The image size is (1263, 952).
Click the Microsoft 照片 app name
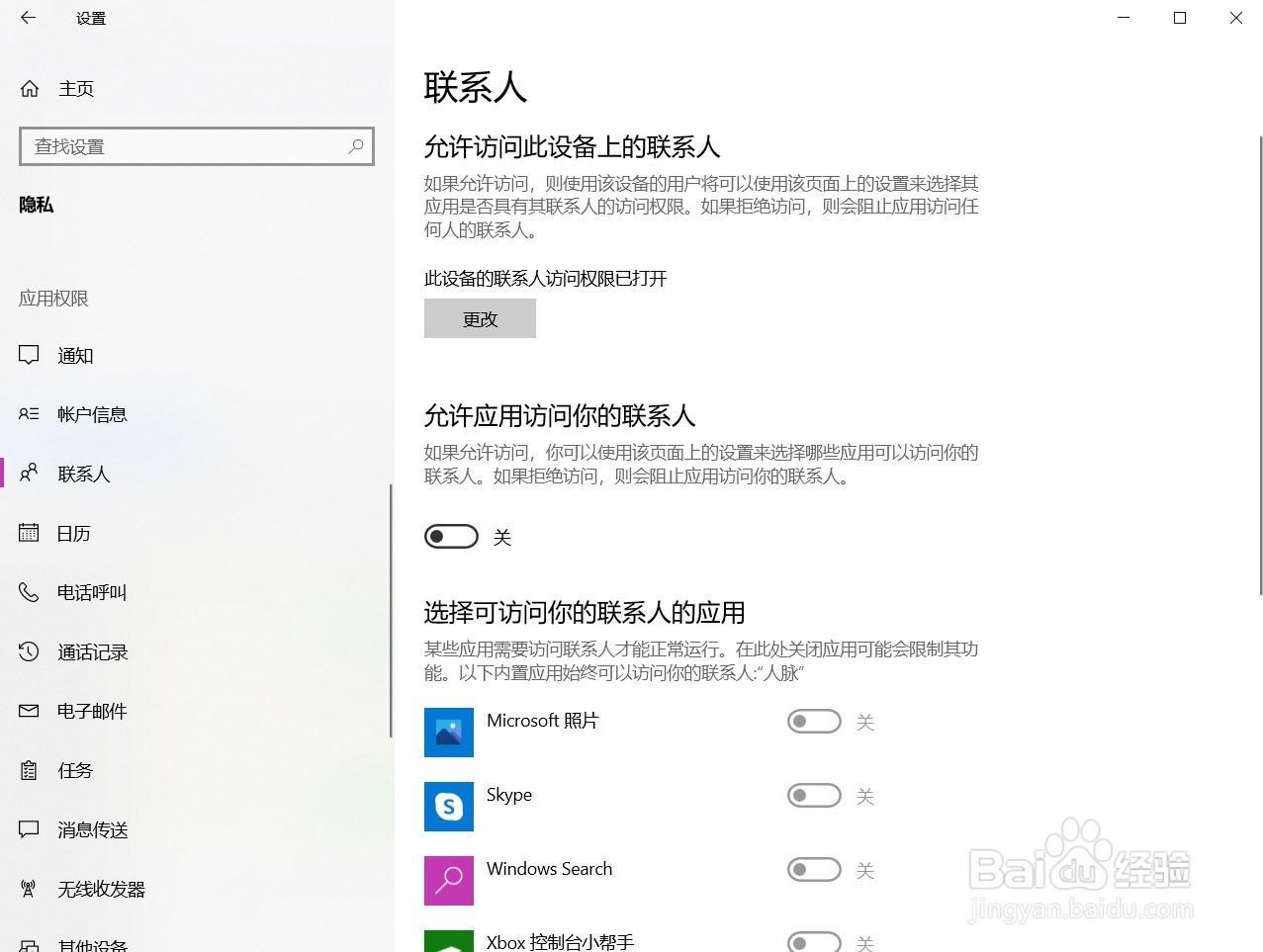[x=543, y=721]
